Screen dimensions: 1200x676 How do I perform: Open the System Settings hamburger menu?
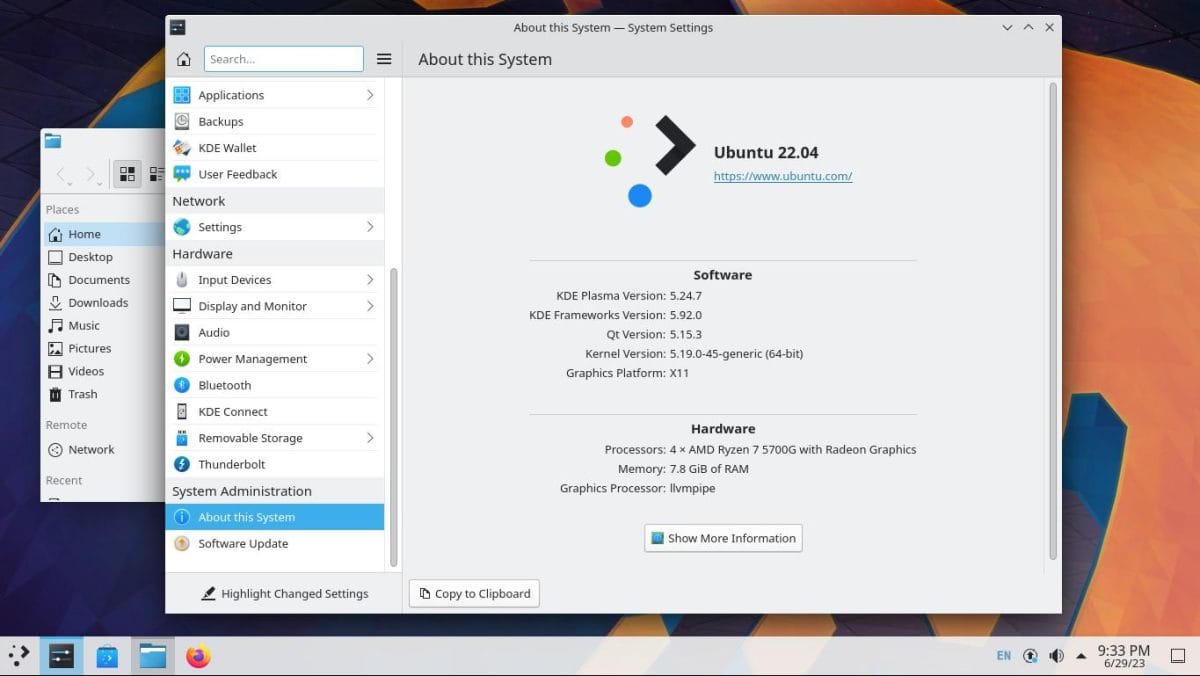click(383, 58)
